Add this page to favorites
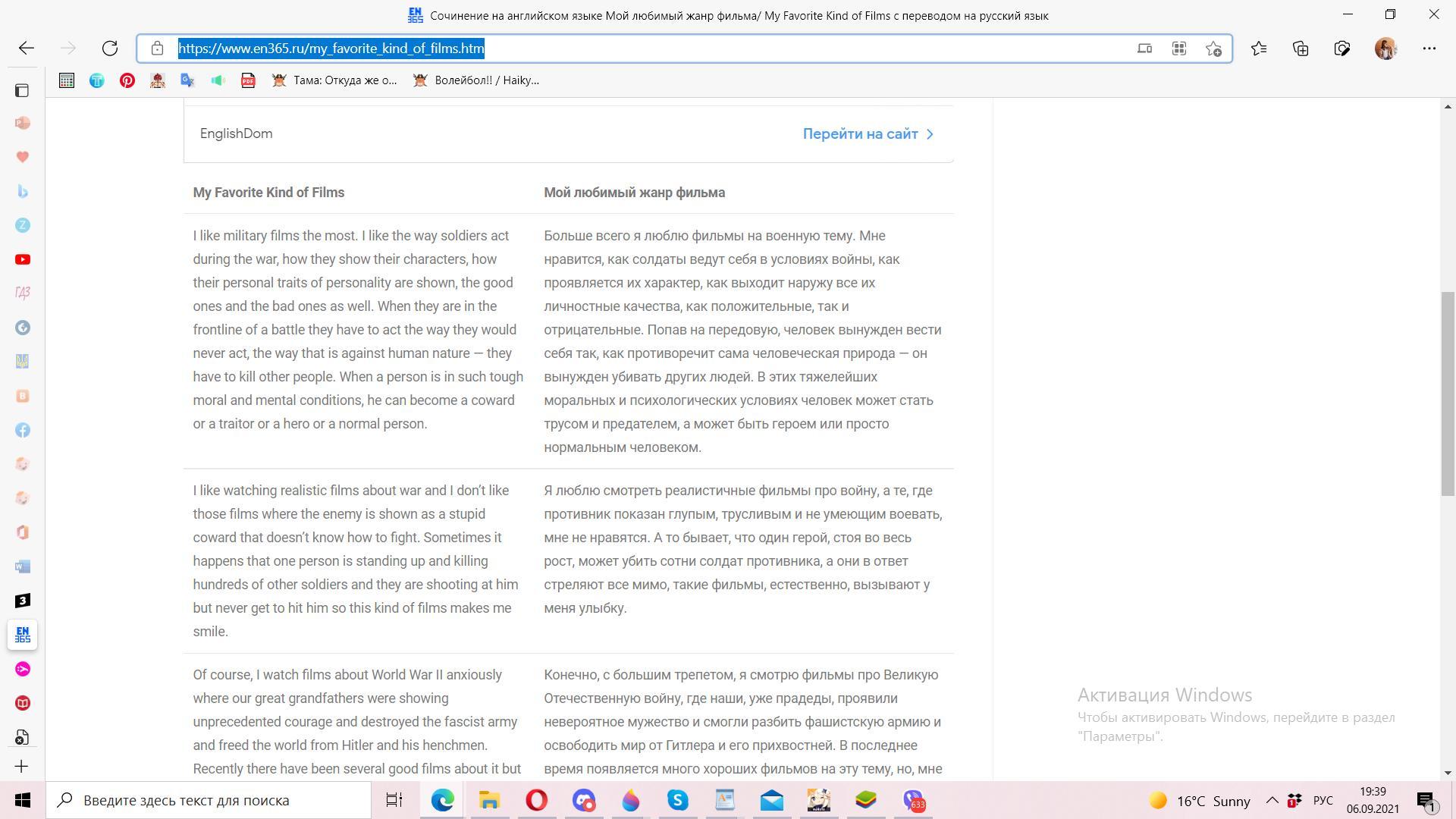The image size is (1456, 819). [x=1213, y=49]
